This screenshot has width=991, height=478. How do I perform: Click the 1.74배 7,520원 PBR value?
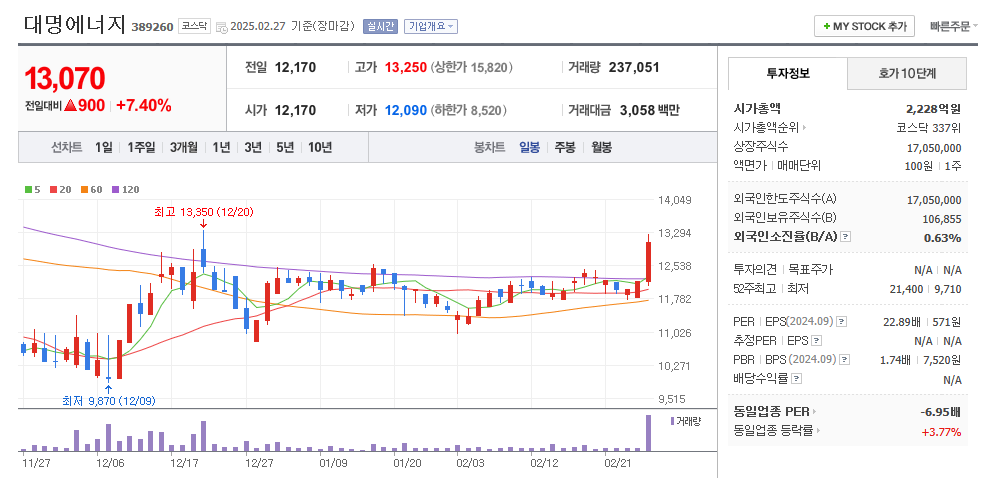click(x=921, y=360)
